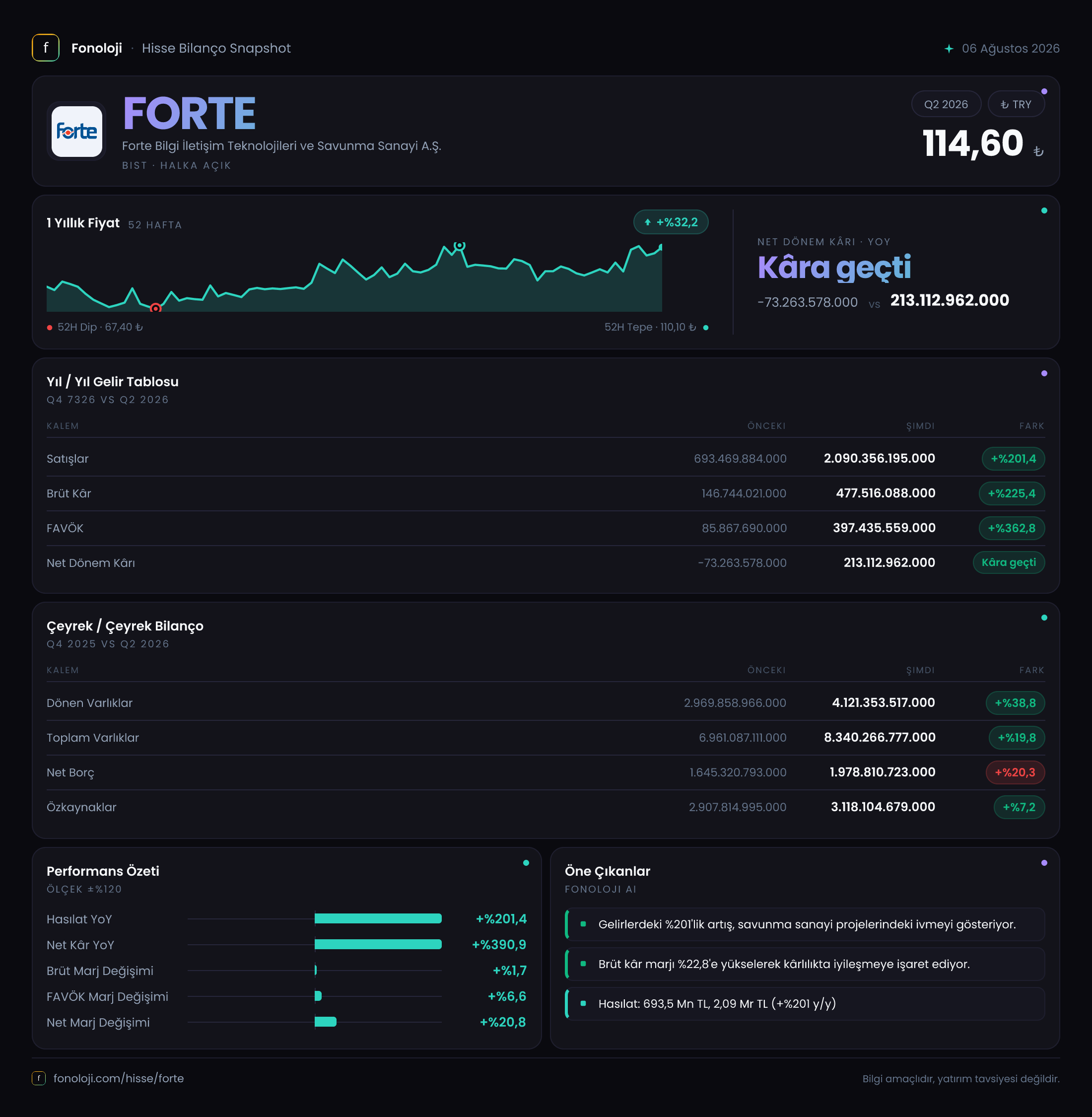Viewport: 1092px width, 1117px height.
Task: Click the 52-week low marker on chart
Action: pyautogui.click(x=155, y=308)
